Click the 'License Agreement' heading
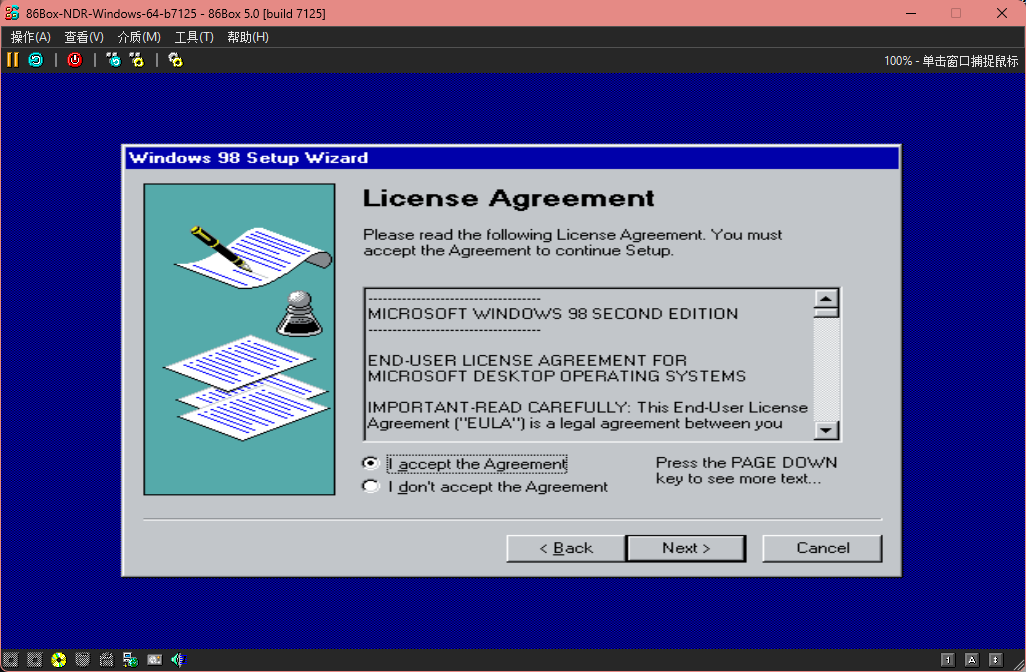The image size is (1026, 672). coord(508,198)
